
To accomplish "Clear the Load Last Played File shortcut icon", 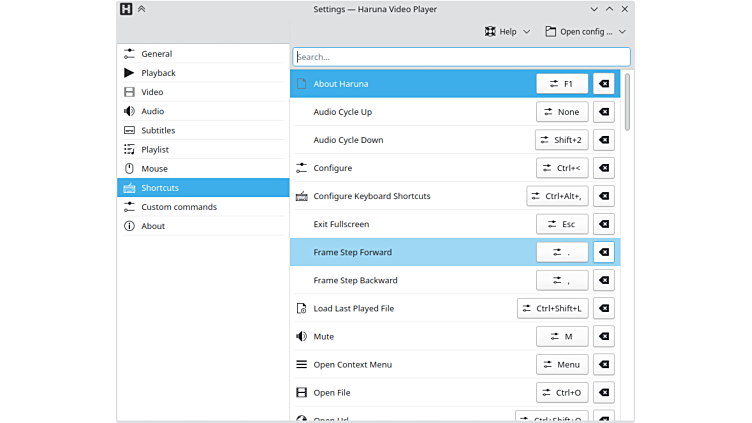I will pos(603,309).
